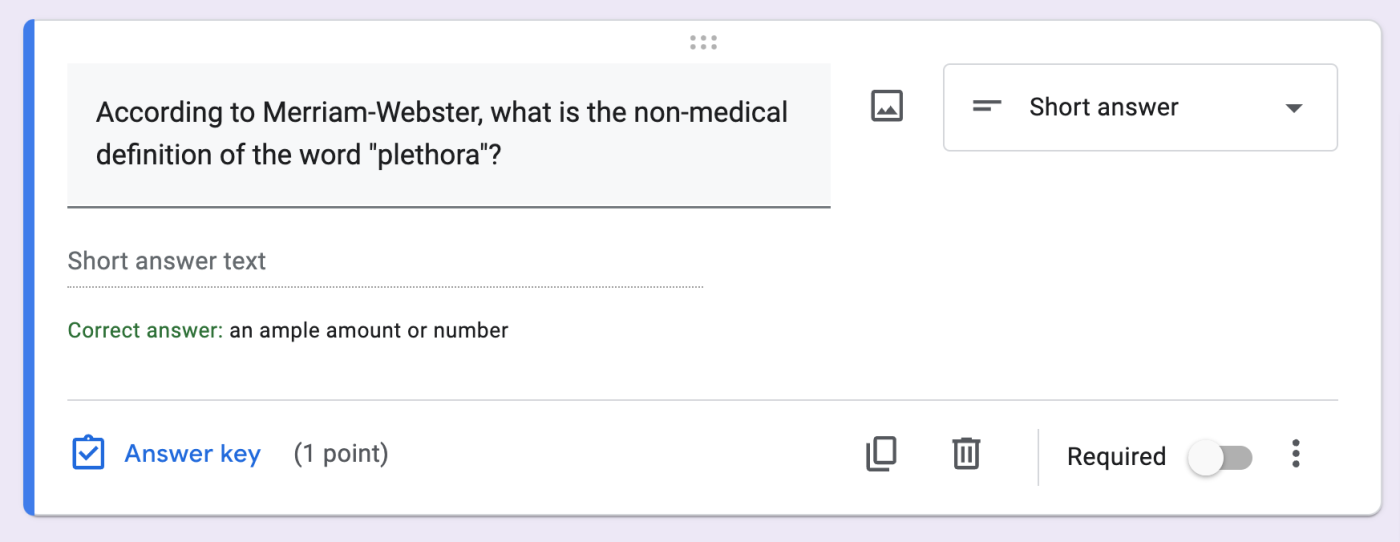
Task: Click the "Required" label text
Action: (x=1116, y=457)
